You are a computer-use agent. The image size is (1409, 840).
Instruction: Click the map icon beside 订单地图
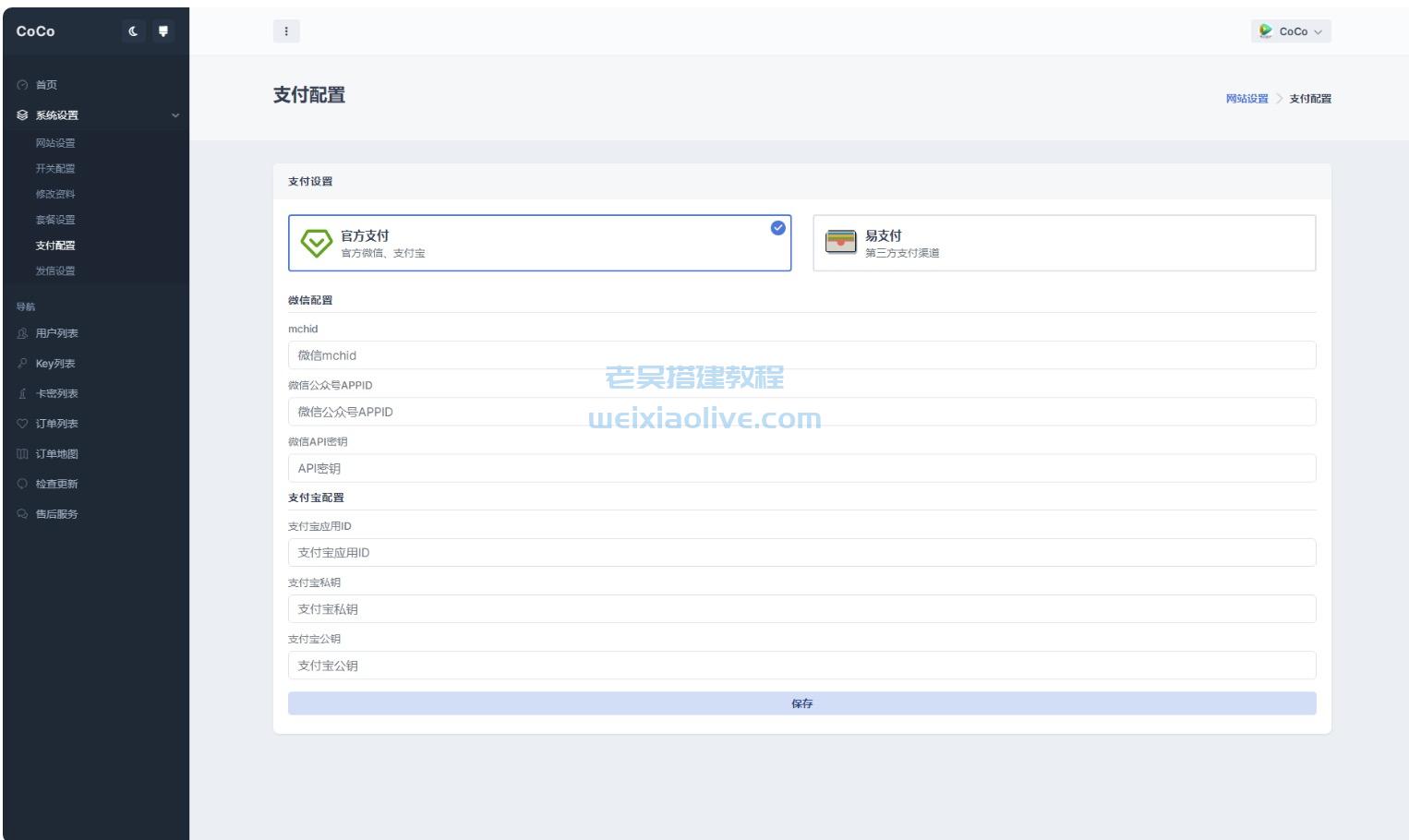point(22,454)
